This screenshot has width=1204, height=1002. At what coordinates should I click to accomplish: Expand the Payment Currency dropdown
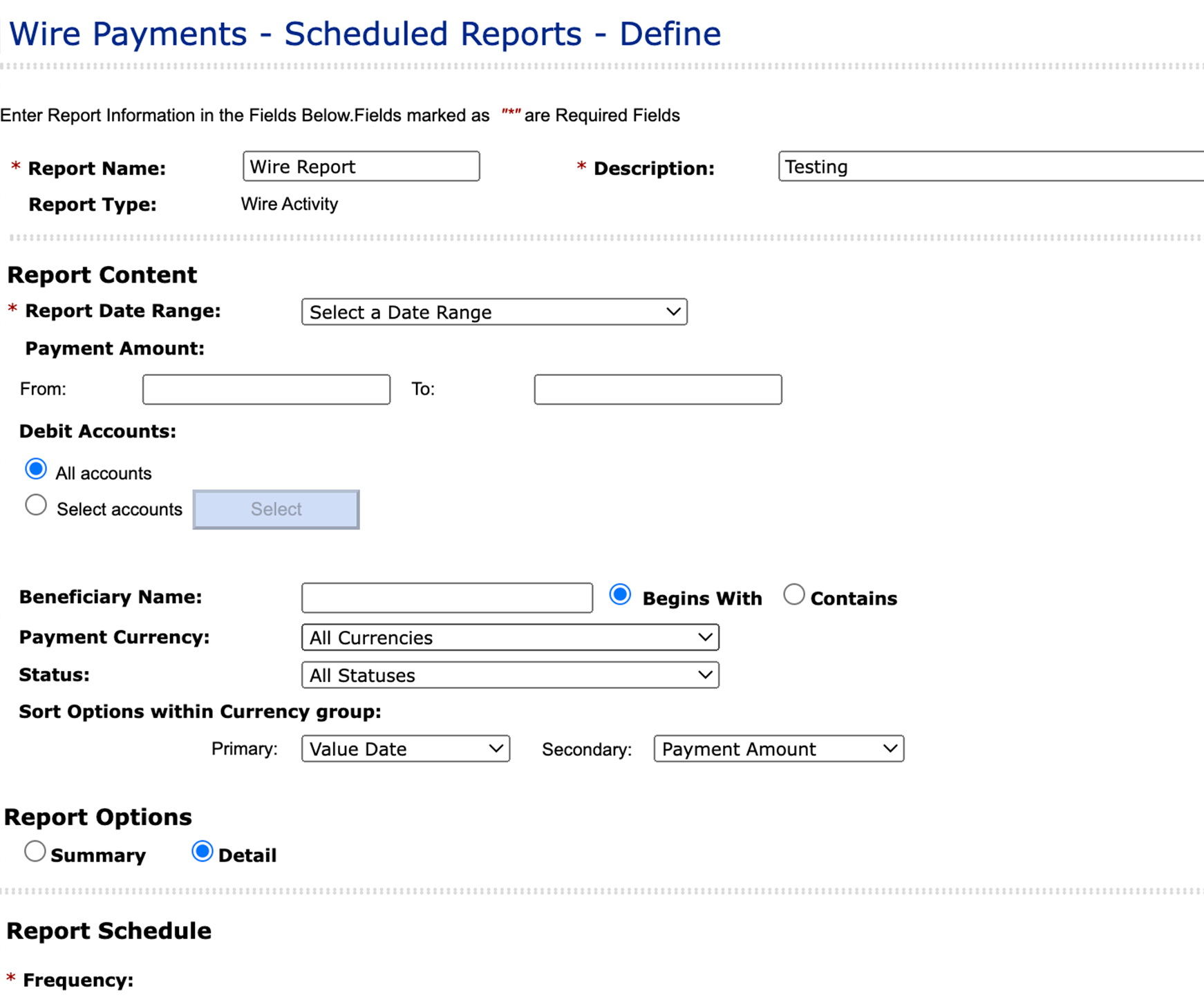point(510,638)
